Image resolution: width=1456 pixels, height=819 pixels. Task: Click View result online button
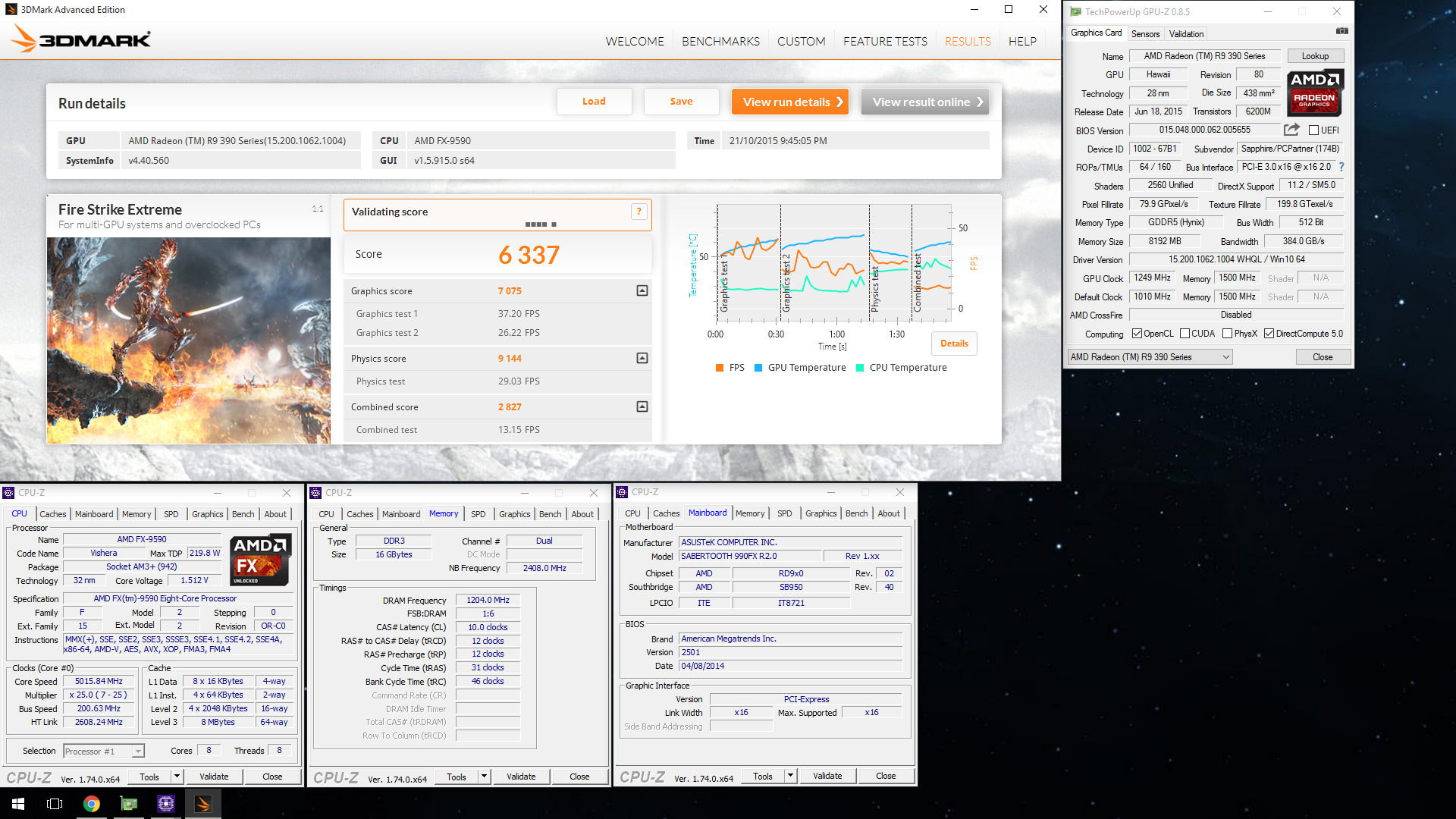pyautogui.click(x=924, y=102)
